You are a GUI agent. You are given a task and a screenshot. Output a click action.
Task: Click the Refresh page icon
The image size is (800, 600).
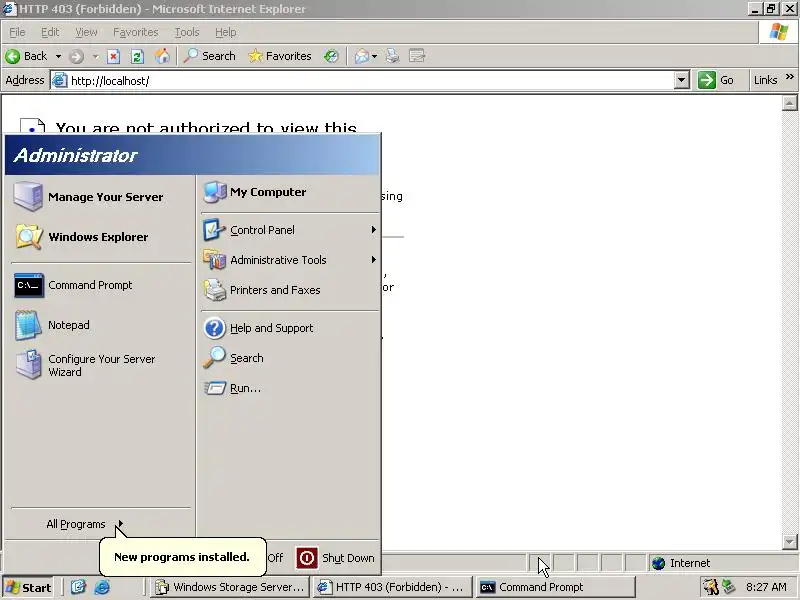tap(137, 56)
